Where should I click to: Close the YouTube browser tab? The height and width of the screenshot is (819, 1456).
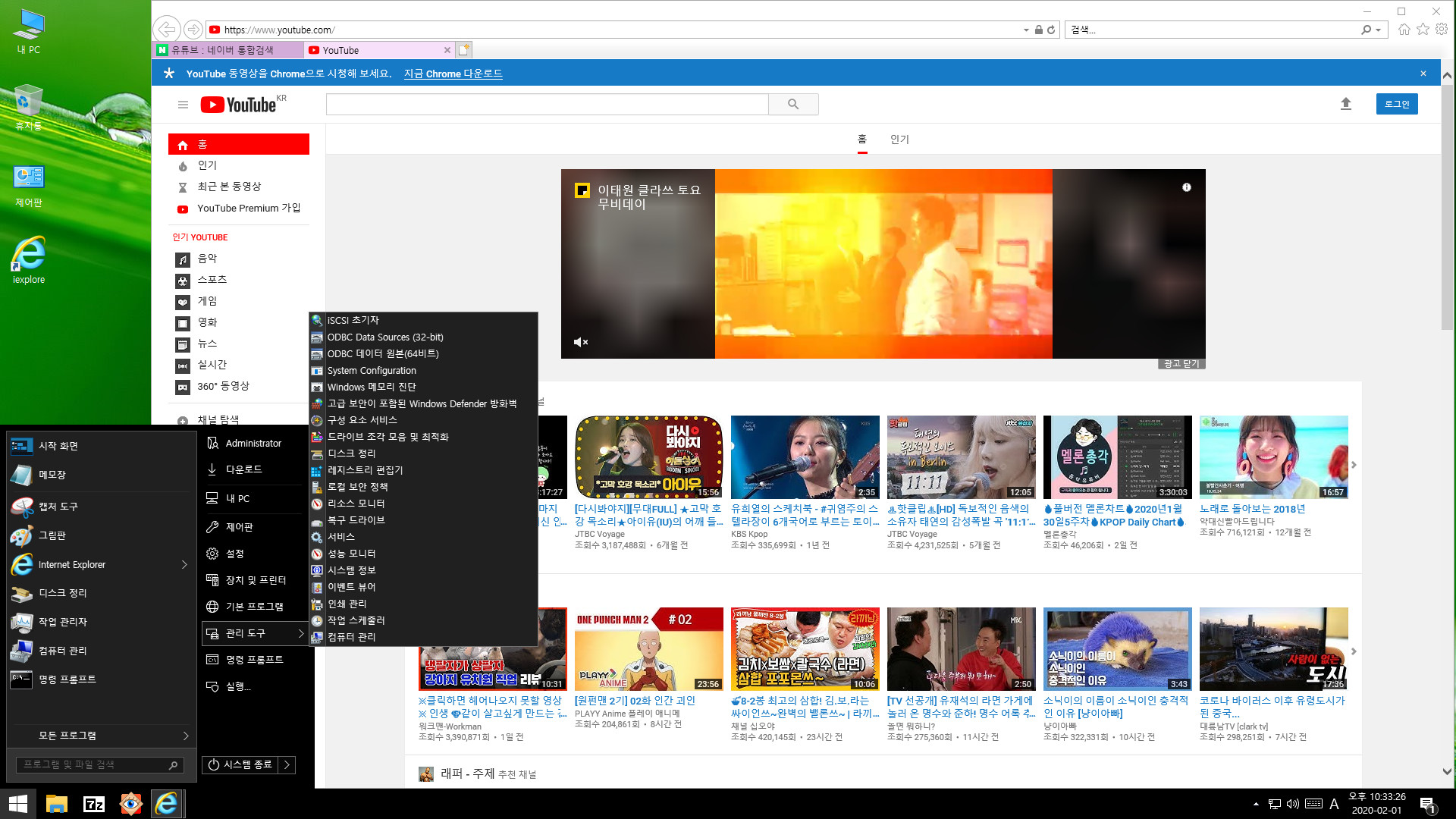point(447,50)
